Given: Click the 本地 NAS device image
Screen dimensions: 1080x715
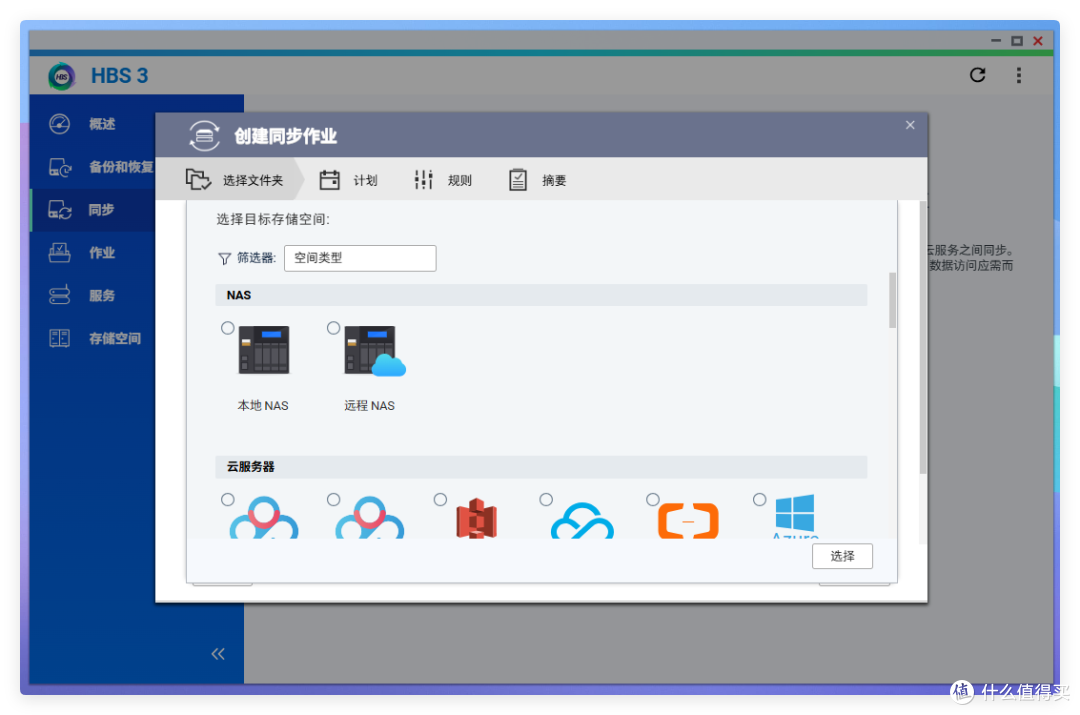Looking at the screenshot, I should (x=264, y=350).
